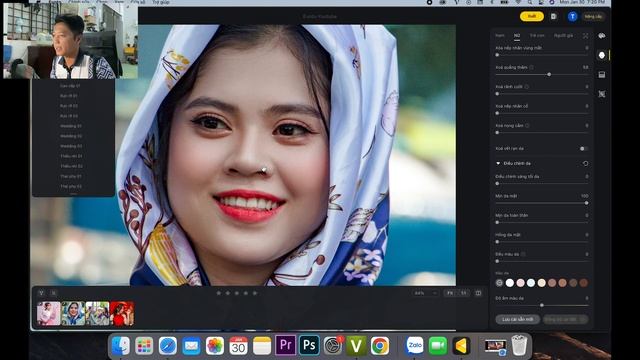The image size is (640, 360).
Task: Select the first thumbnail with pink background
Action: click(49, 313)
